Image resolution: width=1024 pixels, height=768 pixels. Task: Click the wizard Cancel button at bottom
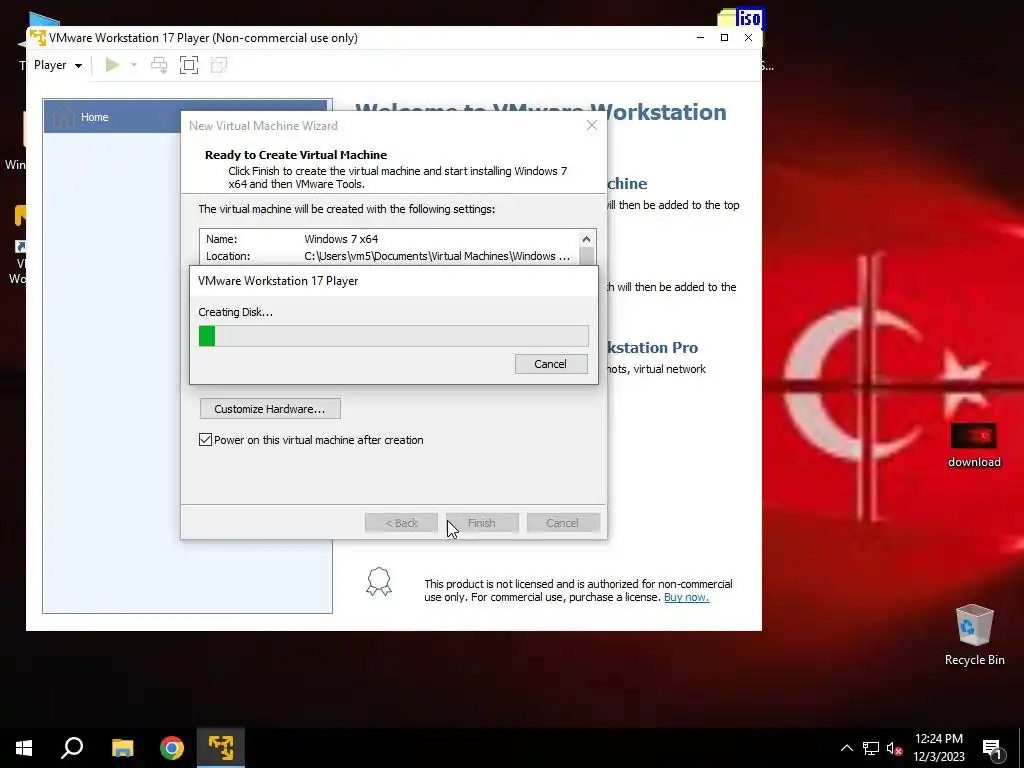[562, 522]
